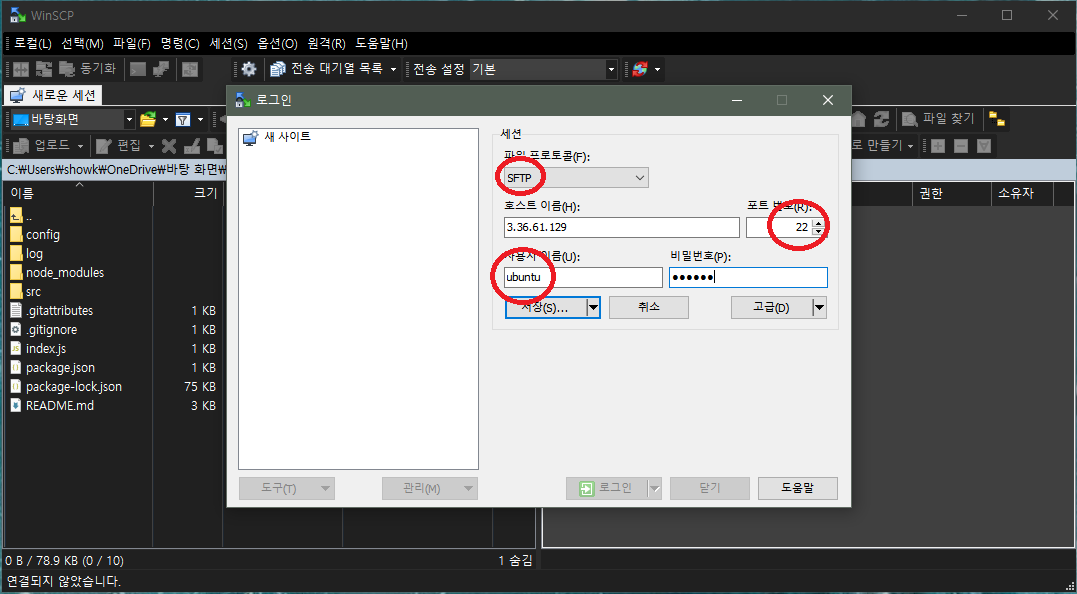The width and height of the screenshot is (1077, 594).
Task: Click the 업로드 upload toolbar button
Action: 43,146
